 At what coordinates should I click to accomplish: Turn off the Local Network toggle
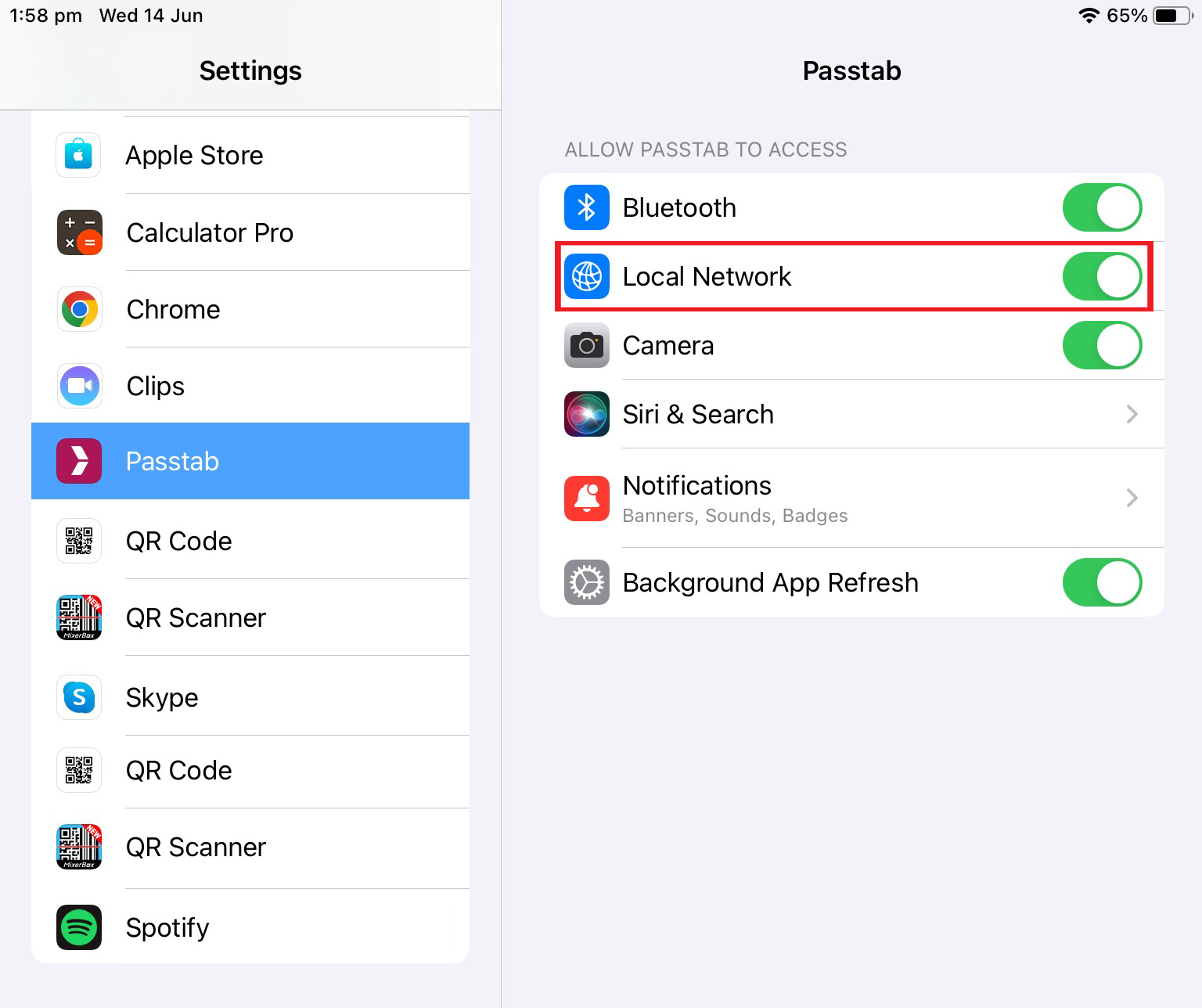(x=1102, y=276)
